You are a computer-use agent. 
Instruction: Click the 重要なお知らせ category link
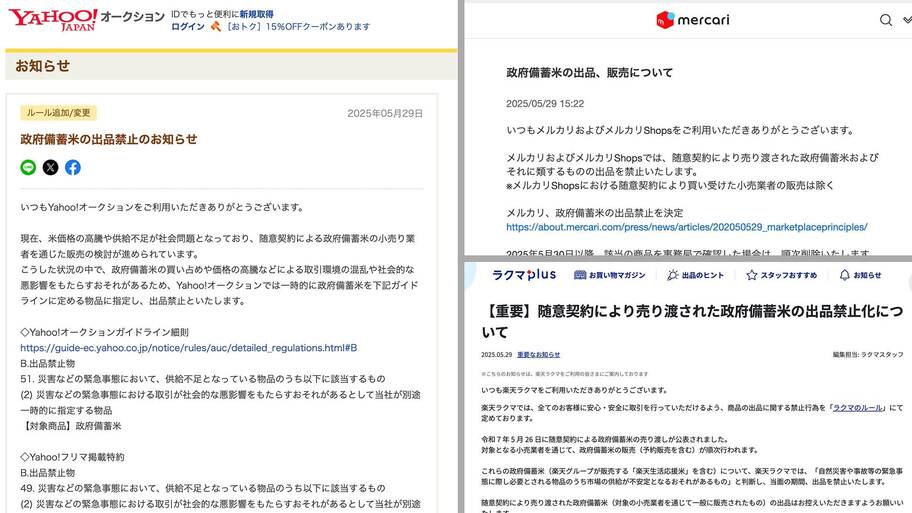[539, 355]
